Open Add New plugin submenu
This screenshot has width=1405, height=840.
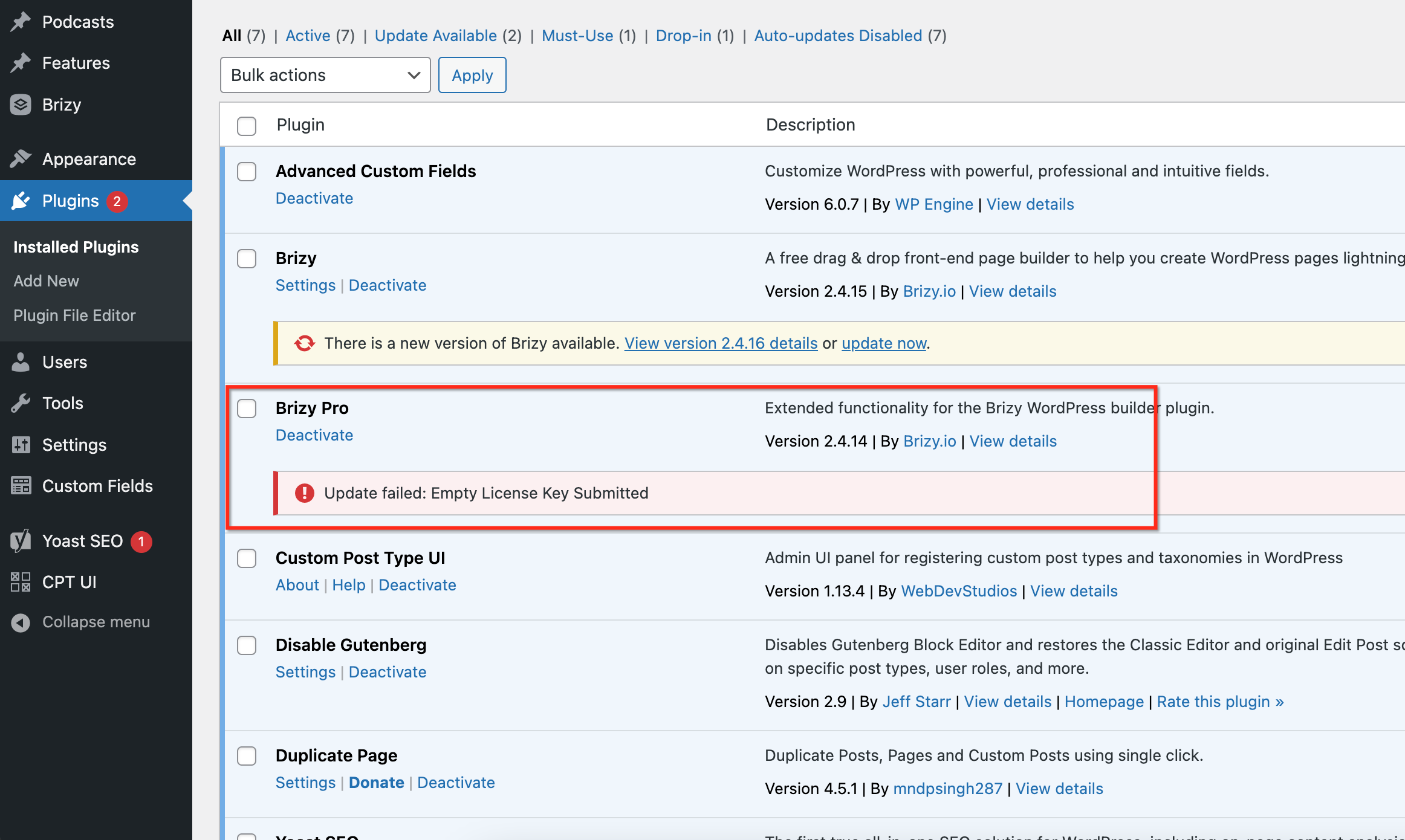tap(46, 281)
